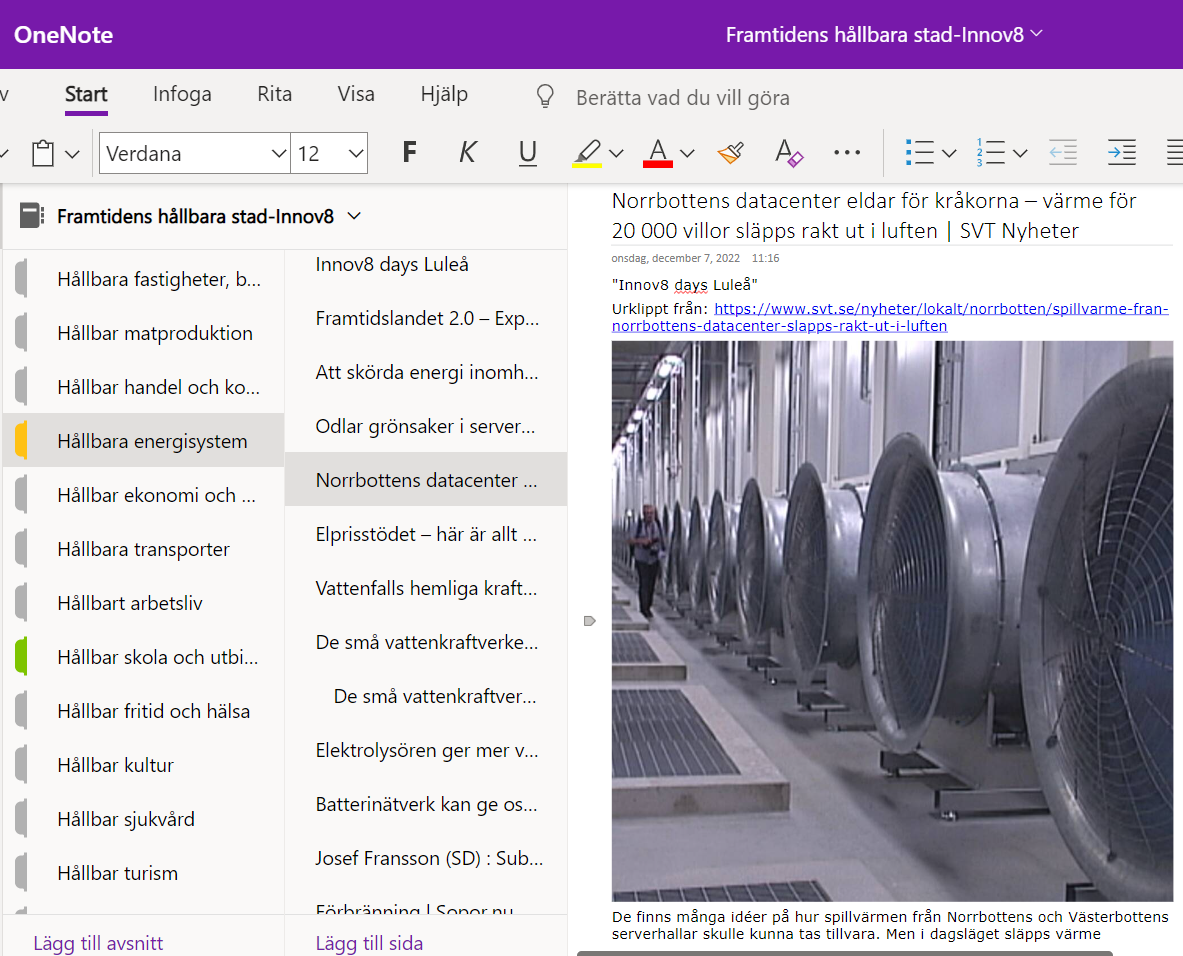Open page Josef Fransson (SD)
The height and width of the screenshot is (956, 1183).
coord(426,858)
